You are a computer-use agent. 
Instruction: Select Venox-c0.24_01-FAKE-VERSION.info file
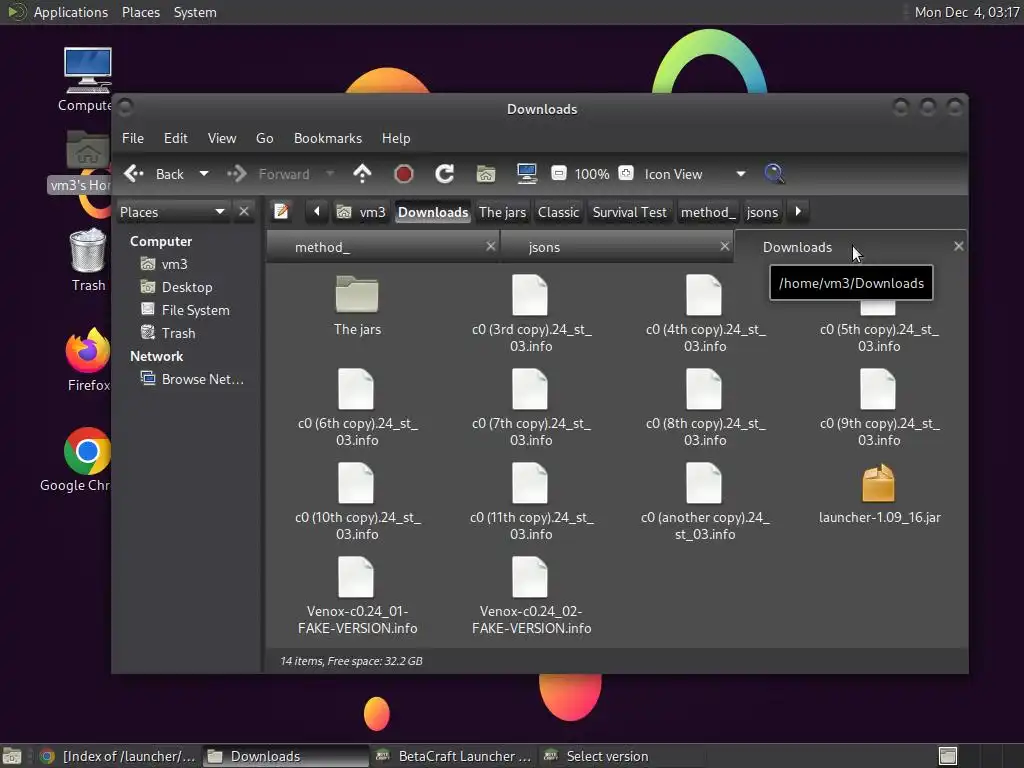click(356, 577)
